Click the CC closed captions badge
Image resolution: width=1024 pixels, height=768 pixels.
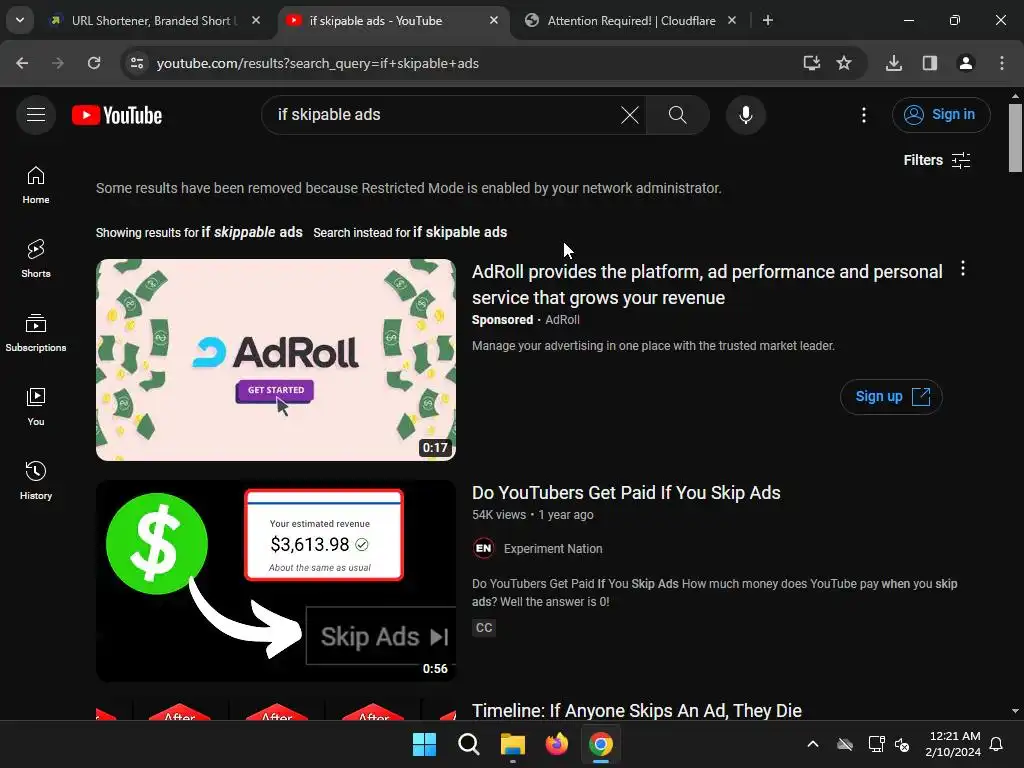pyautogui.click(x=484, y=628)
